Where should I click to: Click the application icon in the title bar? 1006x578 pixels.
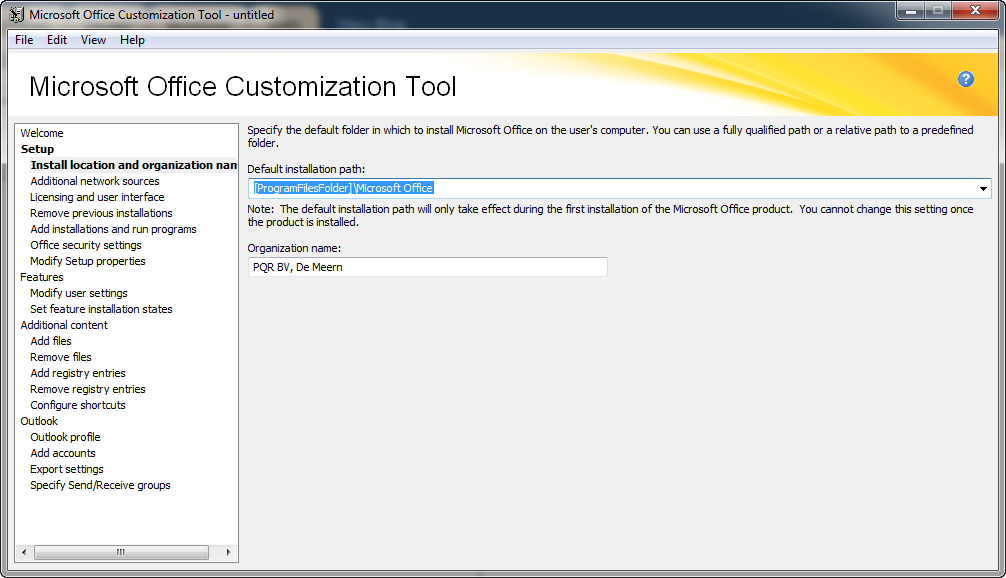17,14
